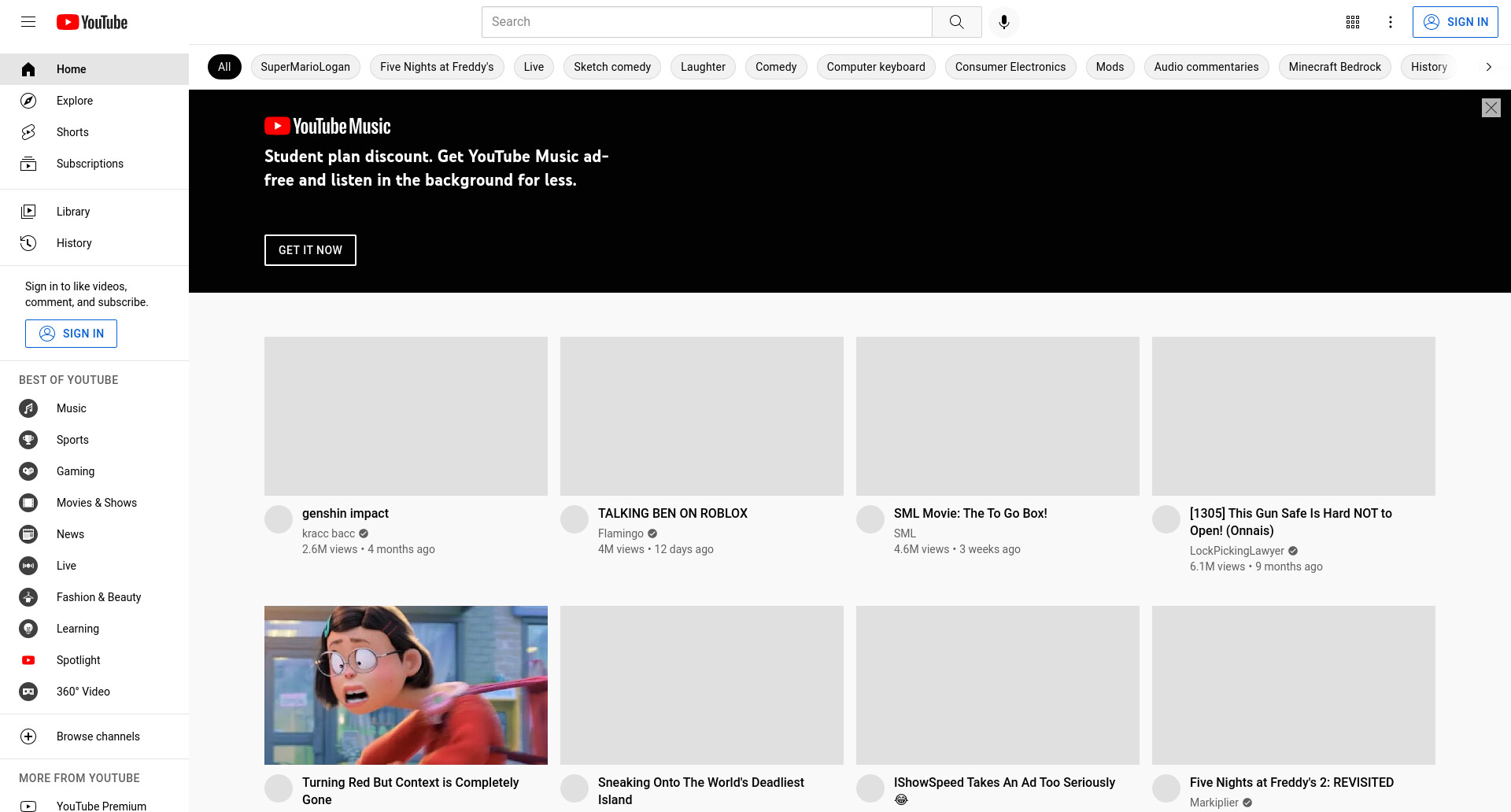Open Sneaking Onto The World's Deadliest Island
The height and width of the screenshot is (812, 1511).
[701, 792]
